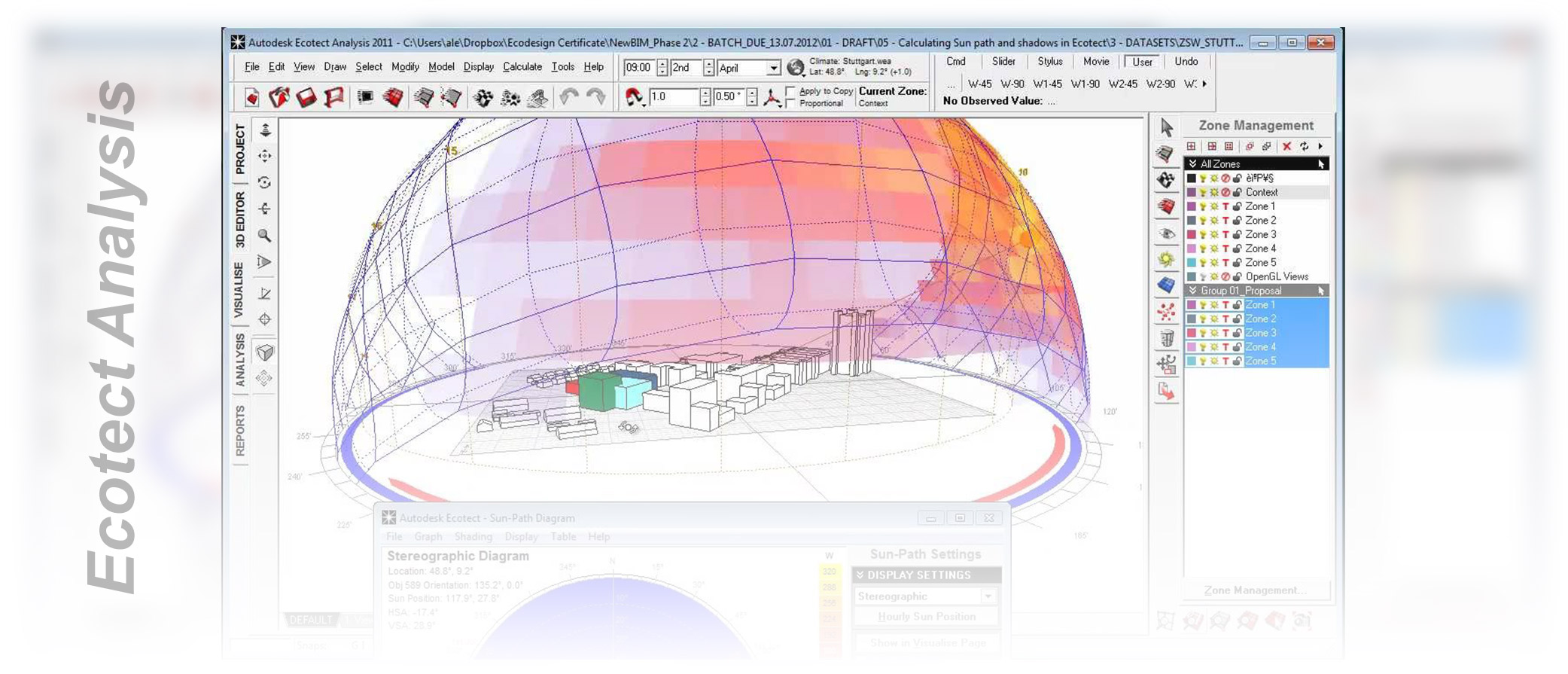Image resolution: width=1568 pixels, height=674 pixels.
Task: Click the climate globe icon
Action: pyautogui.click(x=795, y=68)
